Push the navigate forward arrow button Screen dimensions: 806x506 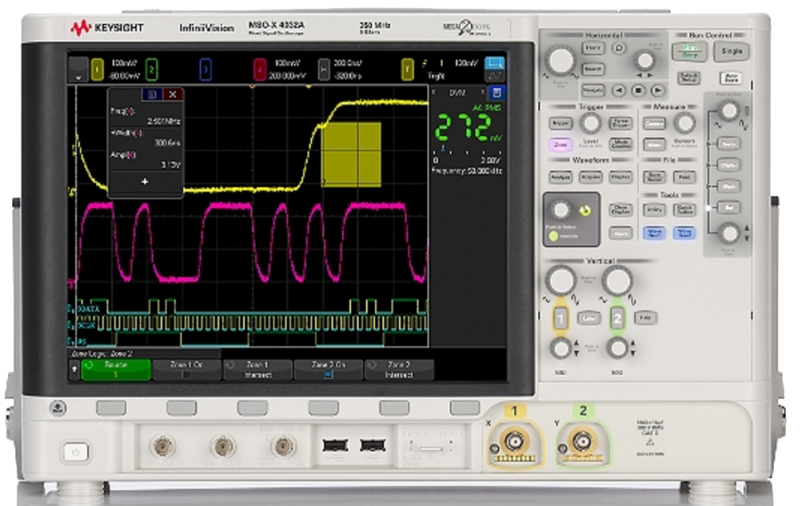tap(657, 91)
